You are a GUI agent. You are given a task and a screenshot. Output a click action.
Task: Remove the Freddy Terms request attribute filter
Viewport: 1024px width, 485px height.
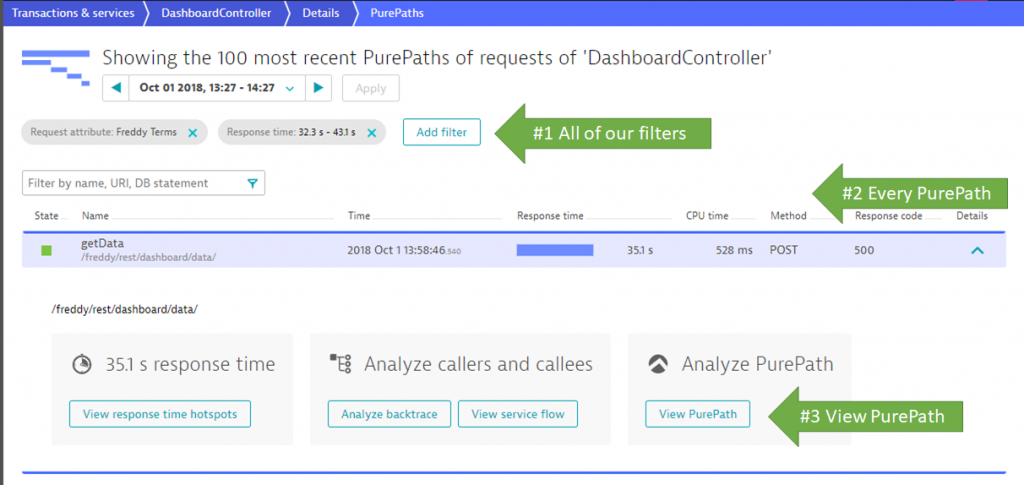click(193, 133)
